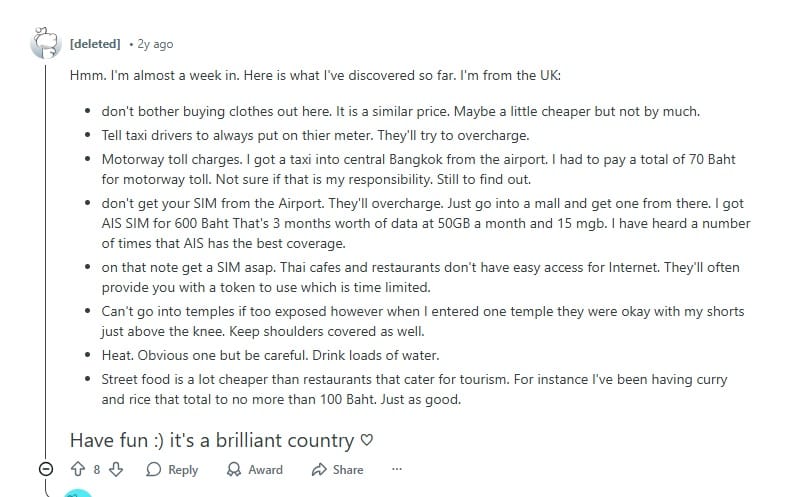Click the heart symbol after "brilliant country"
The image size is (811, 497).
[x=366, y=440]
